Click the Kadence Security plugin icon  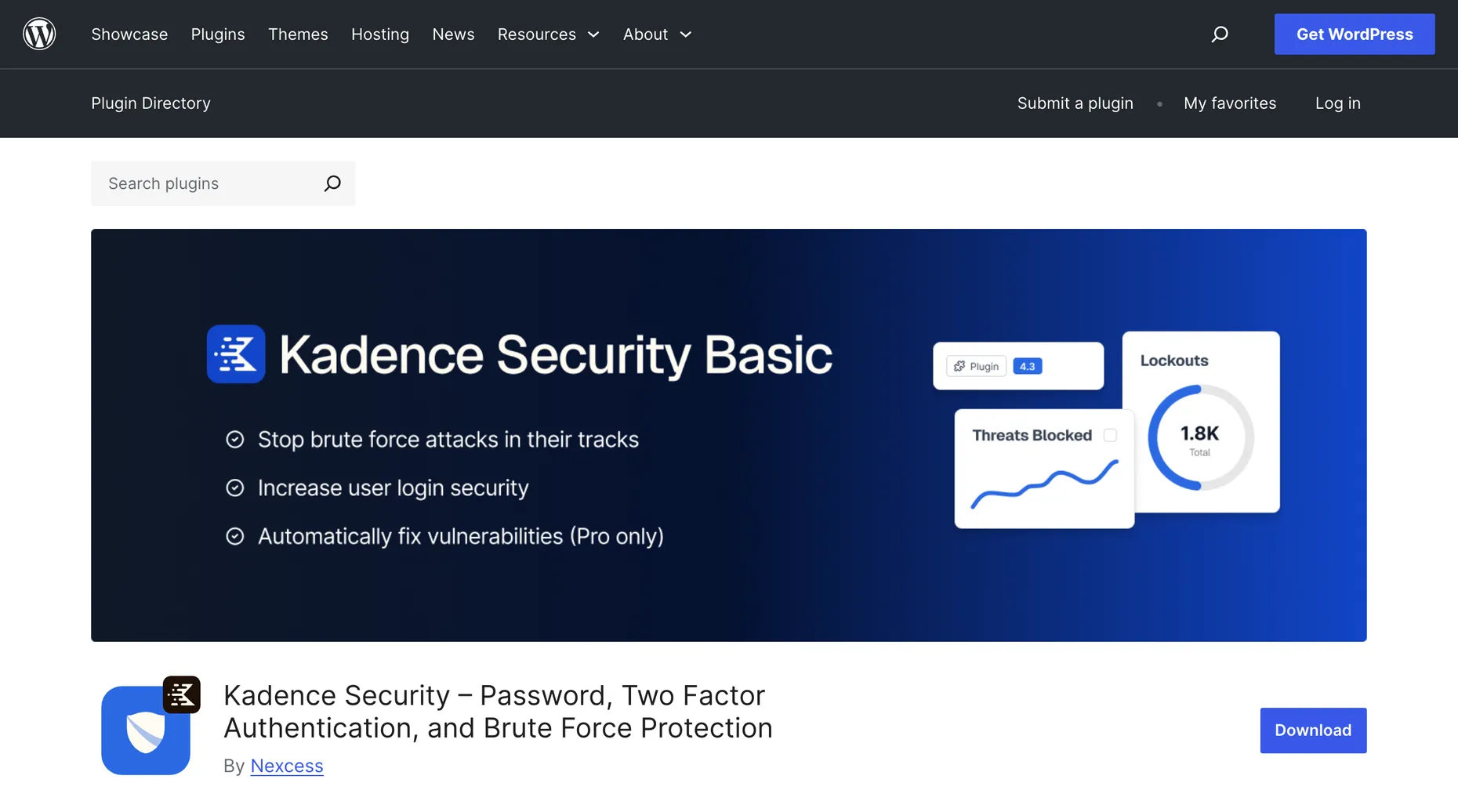pos(151,726)
